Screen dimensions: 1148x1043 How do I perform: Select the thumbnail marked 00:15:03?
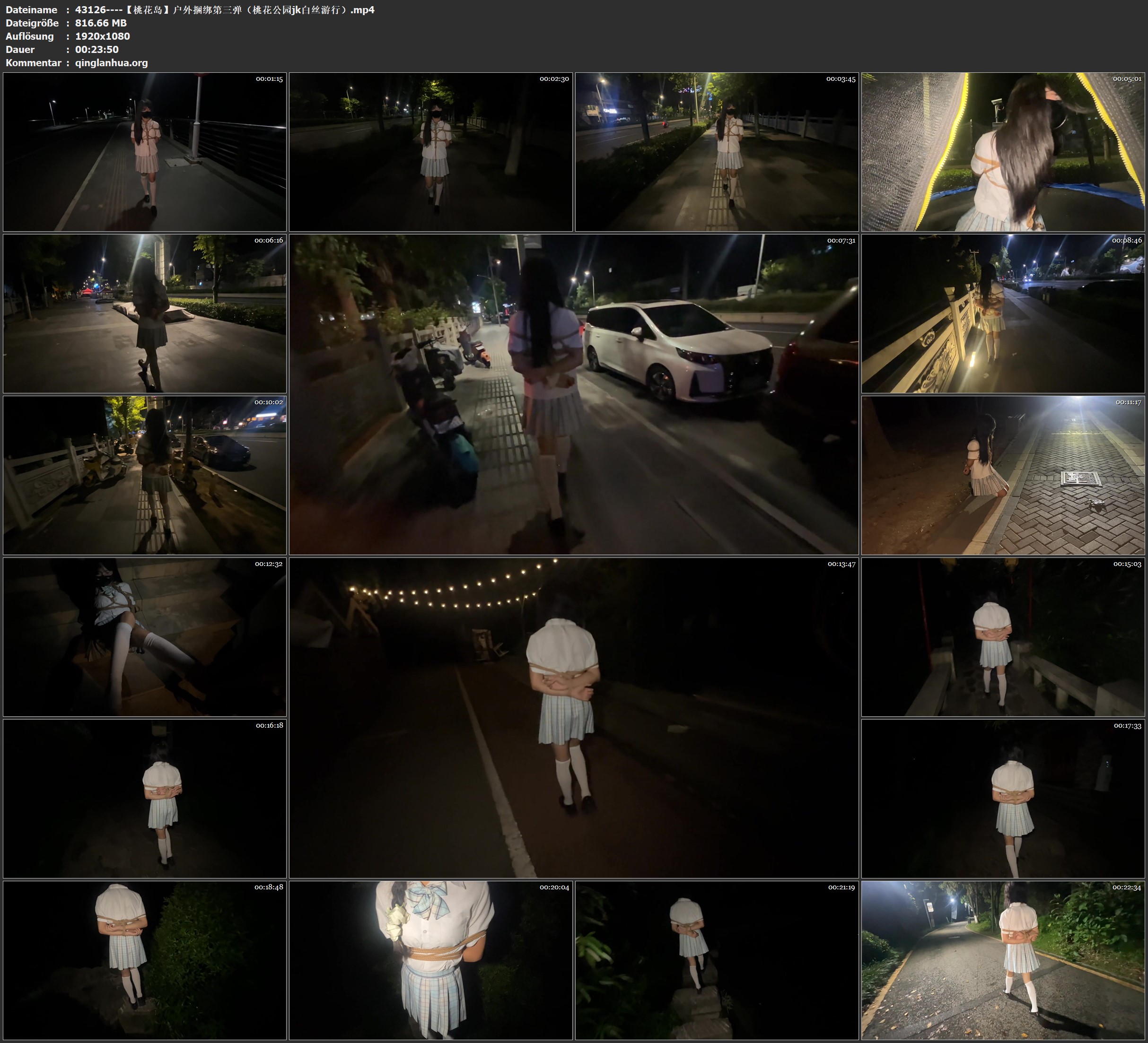point(1003,637)
